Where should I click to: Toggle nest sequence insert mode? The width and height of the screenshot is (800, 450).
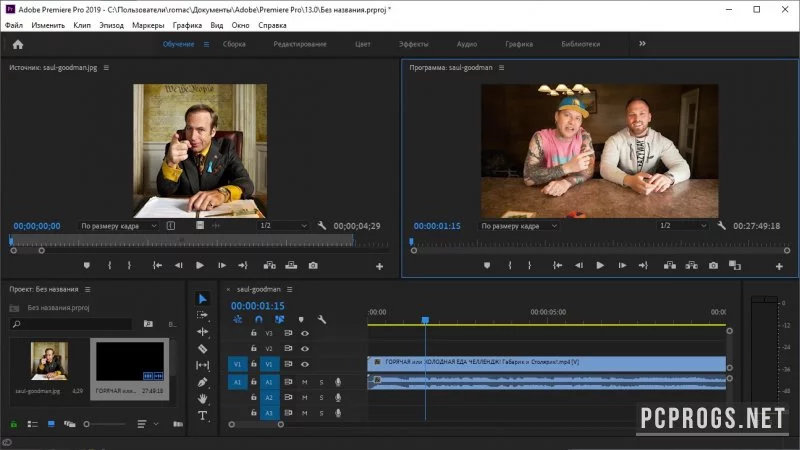point(238,319)
